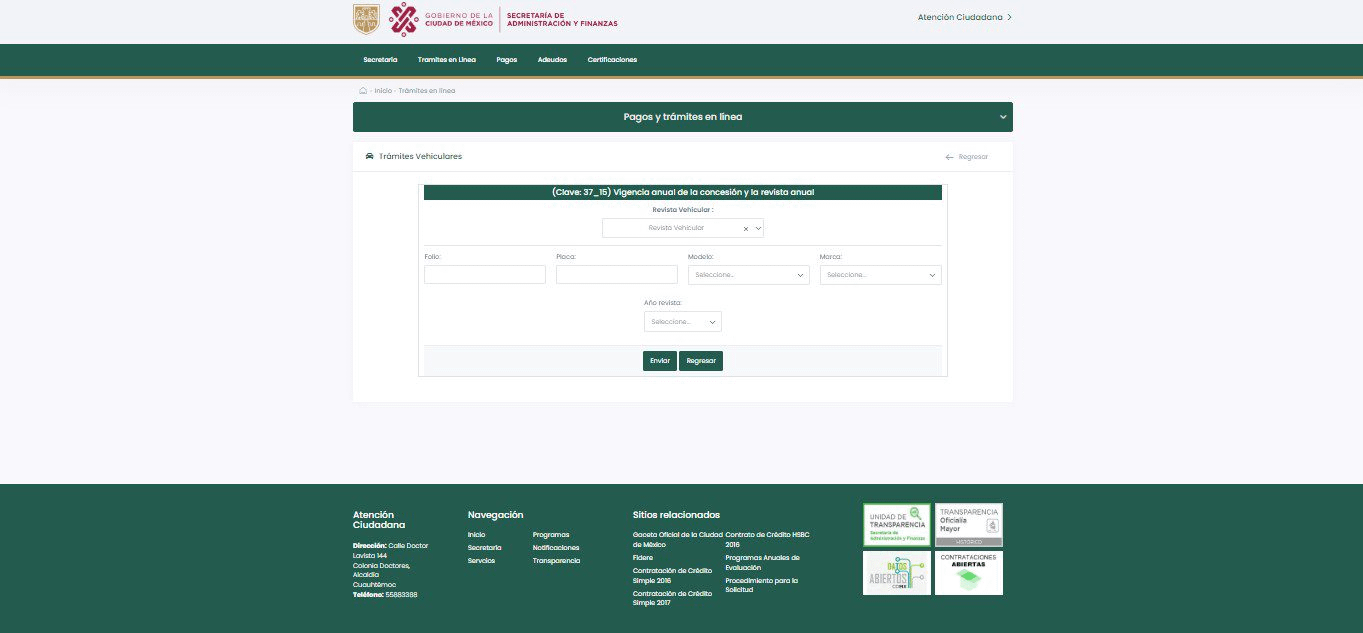1363x633 pixels.
Task: Open the Fidere link
Action: coord(643,558)
